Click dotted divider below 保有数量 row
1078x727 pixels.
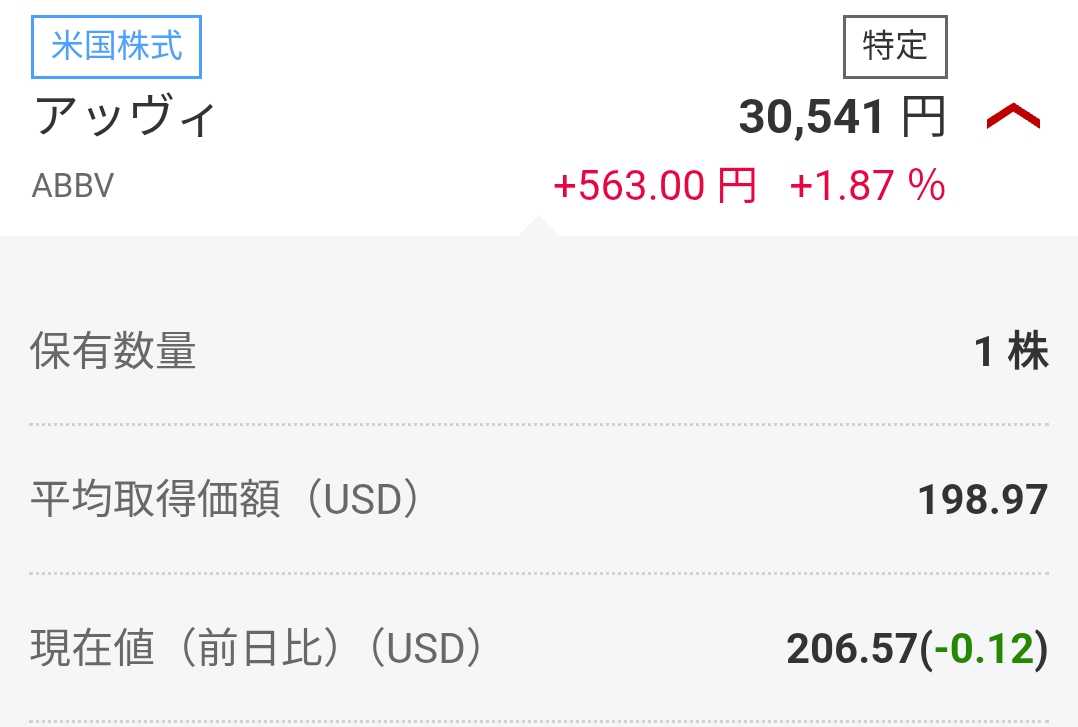point(539,425)
